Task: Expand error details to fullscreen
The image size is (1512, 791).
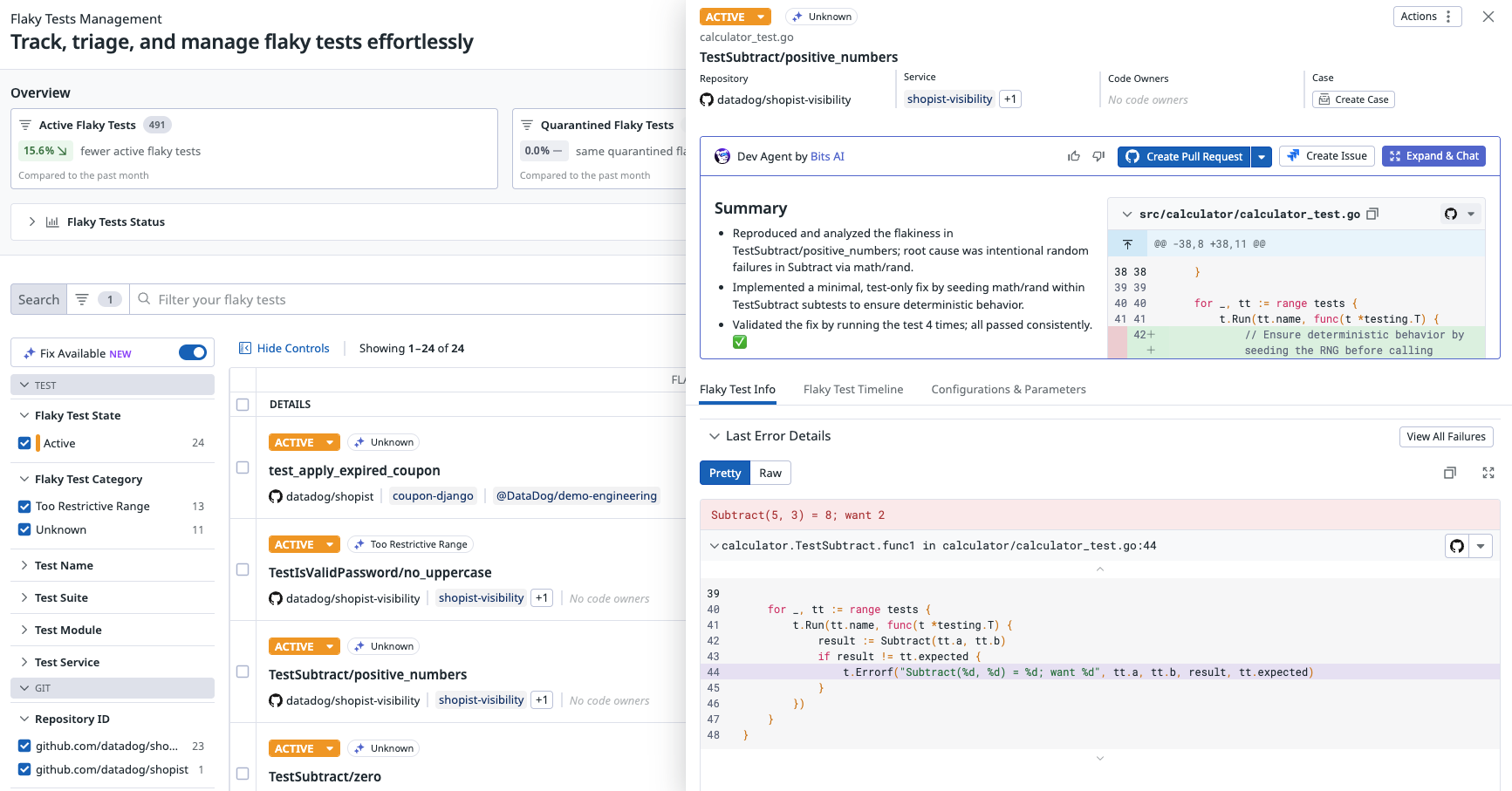Action: (1488, 473)
